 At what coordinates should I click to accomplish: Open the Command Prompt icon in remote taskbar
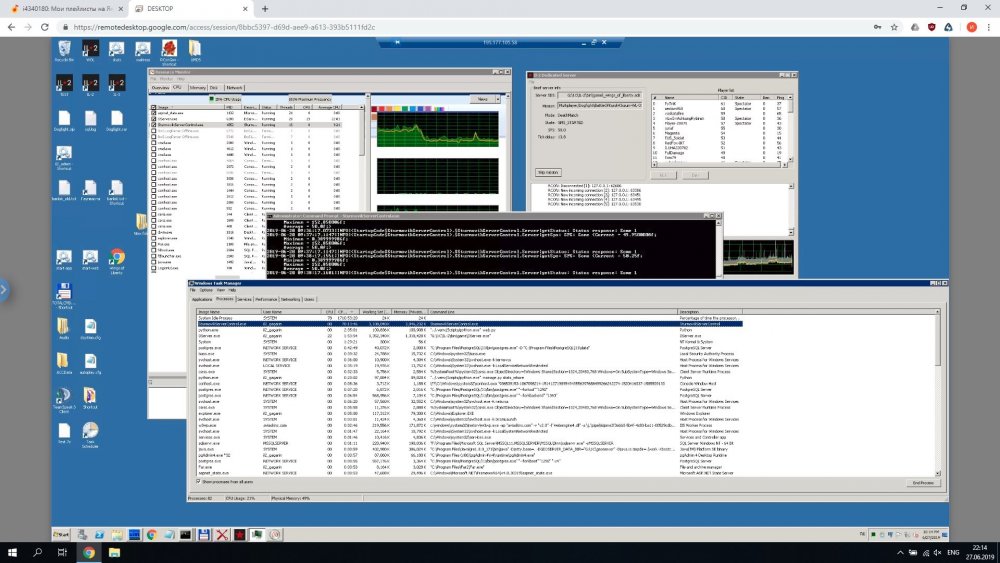[x=185, y=534]
